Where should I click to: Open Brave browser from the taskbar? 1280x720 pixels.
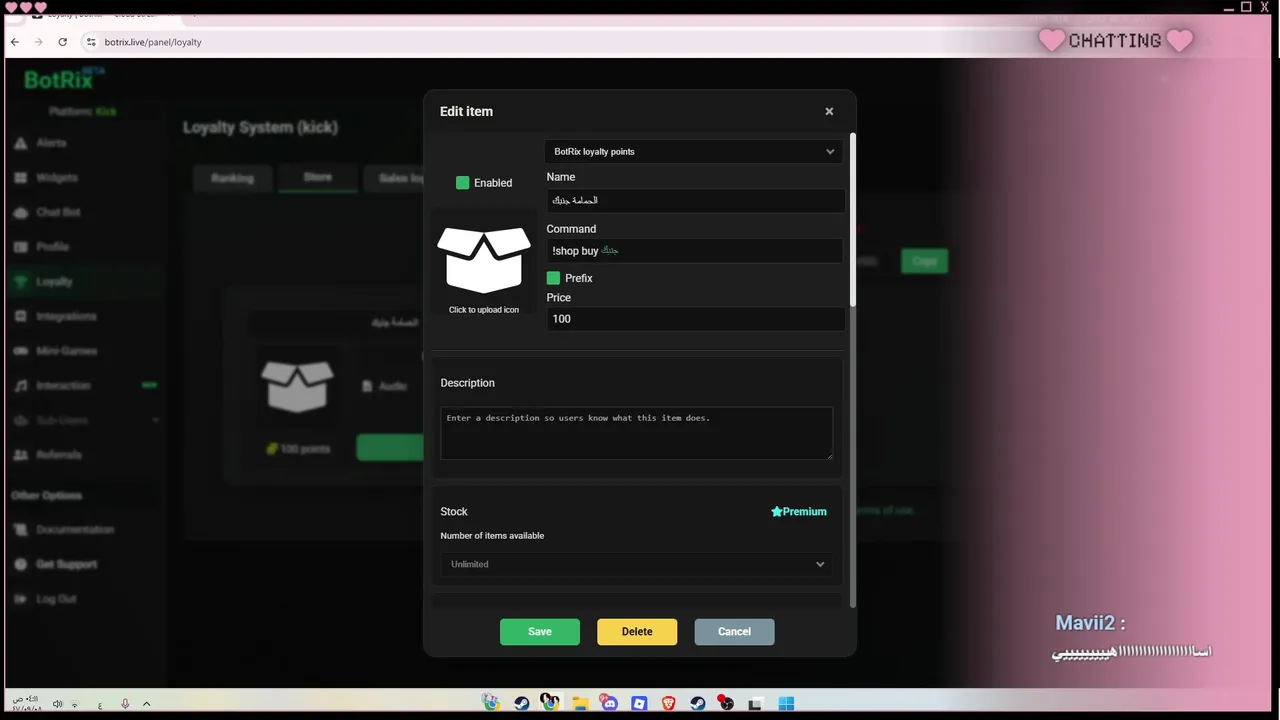(668, 703)
